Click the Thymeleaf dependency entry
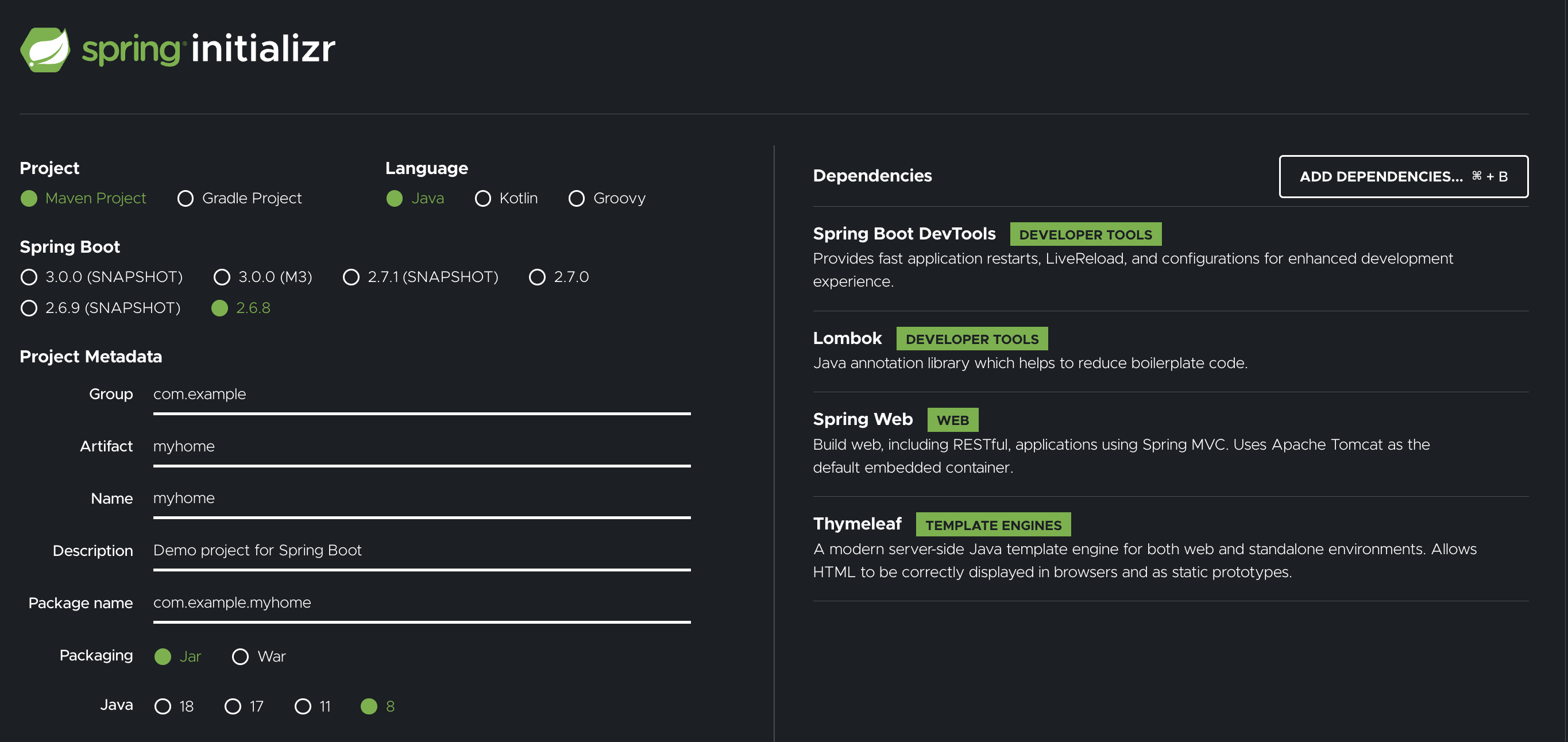 857,524
